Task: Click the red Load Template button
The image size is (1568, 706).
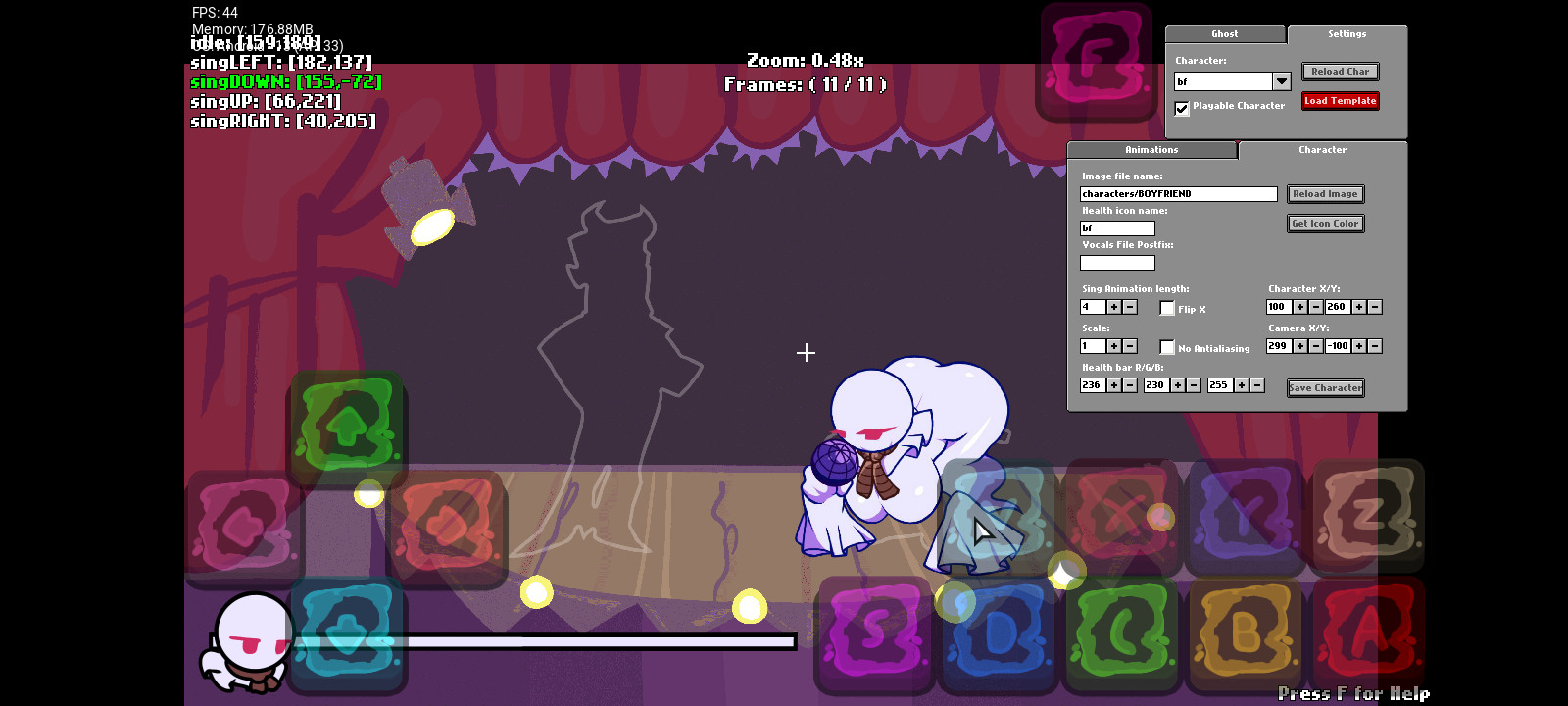Action: click(1340, 101)
